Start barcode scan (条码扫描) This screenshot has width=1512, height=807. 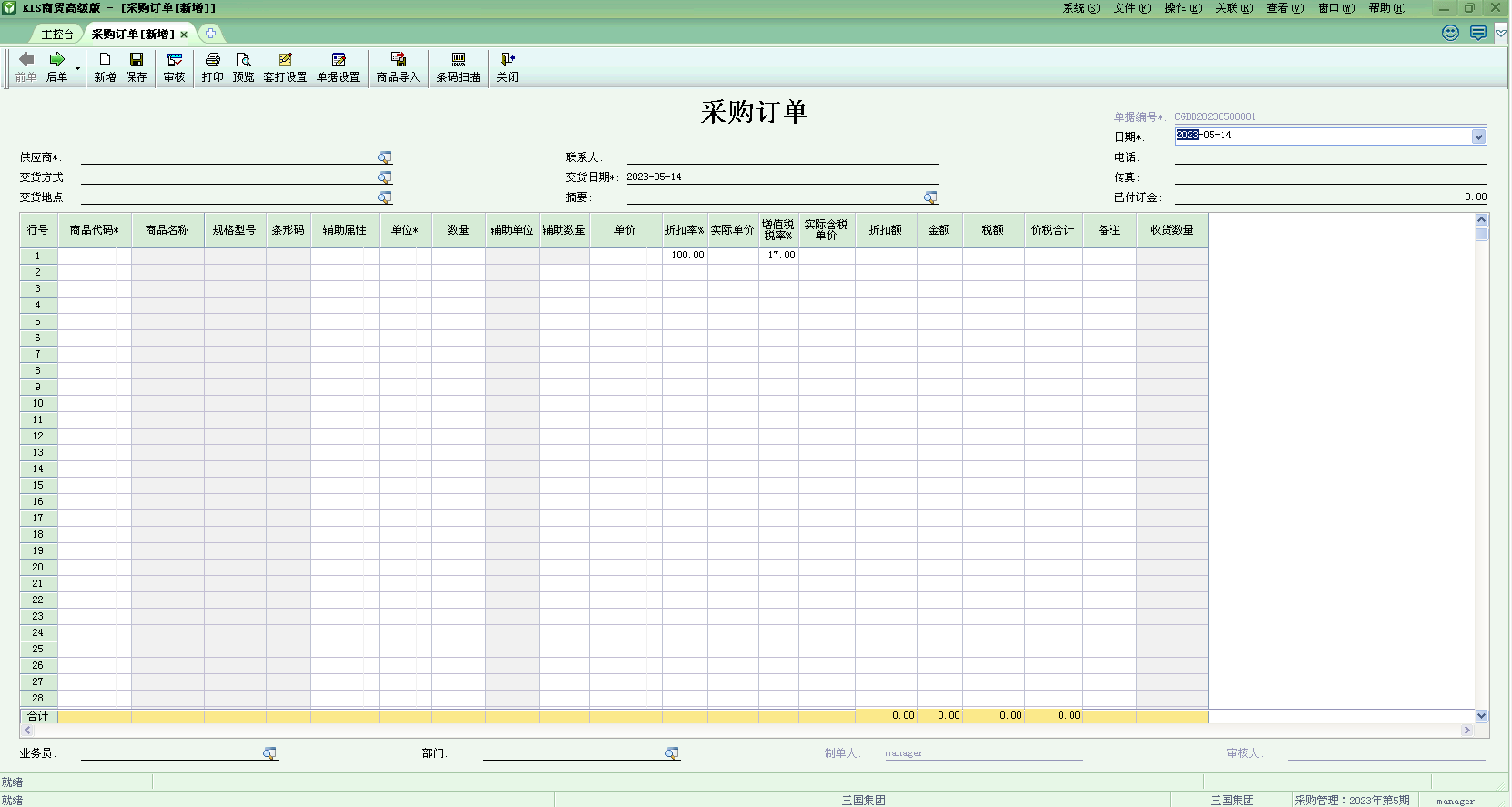click(458, 67)
